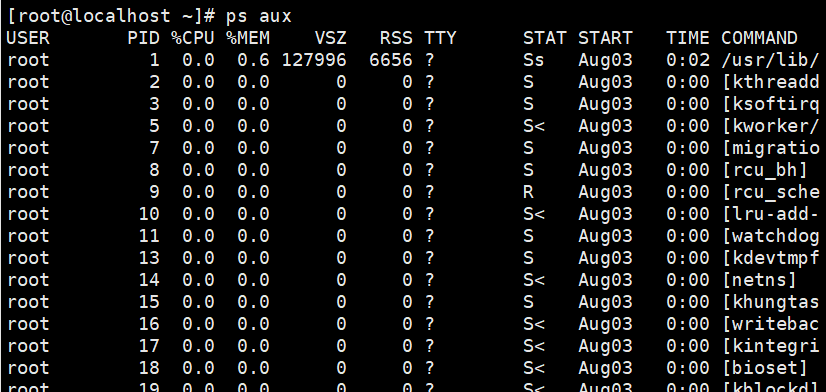
Task: Click the COMMAND column header
Action: pos(759,38)
